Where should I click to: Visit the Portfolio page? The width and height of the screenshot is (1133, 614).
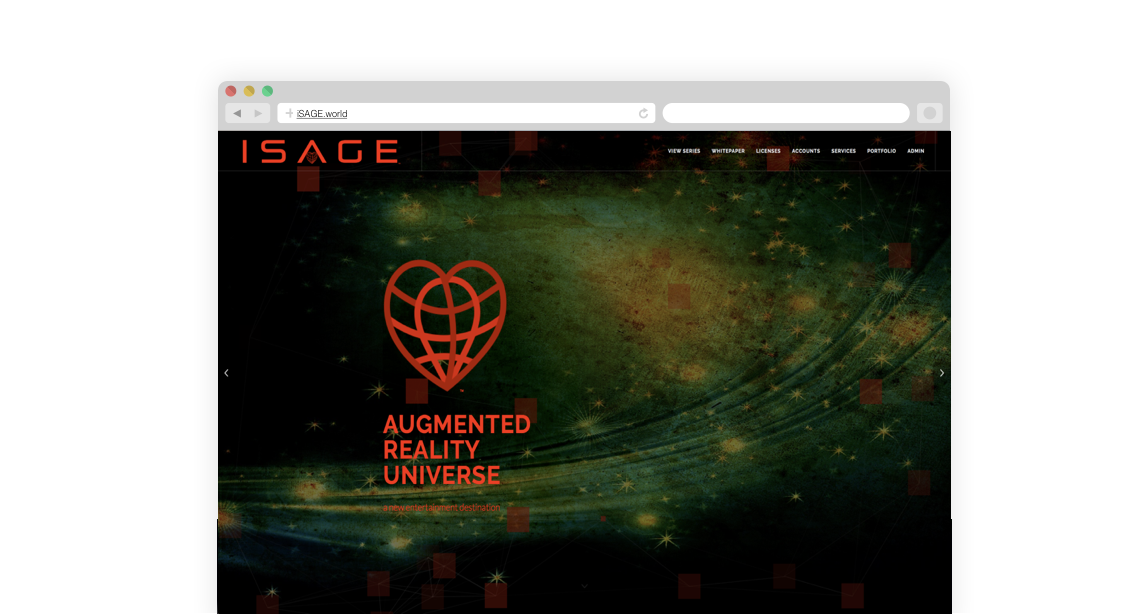(881, 151)
